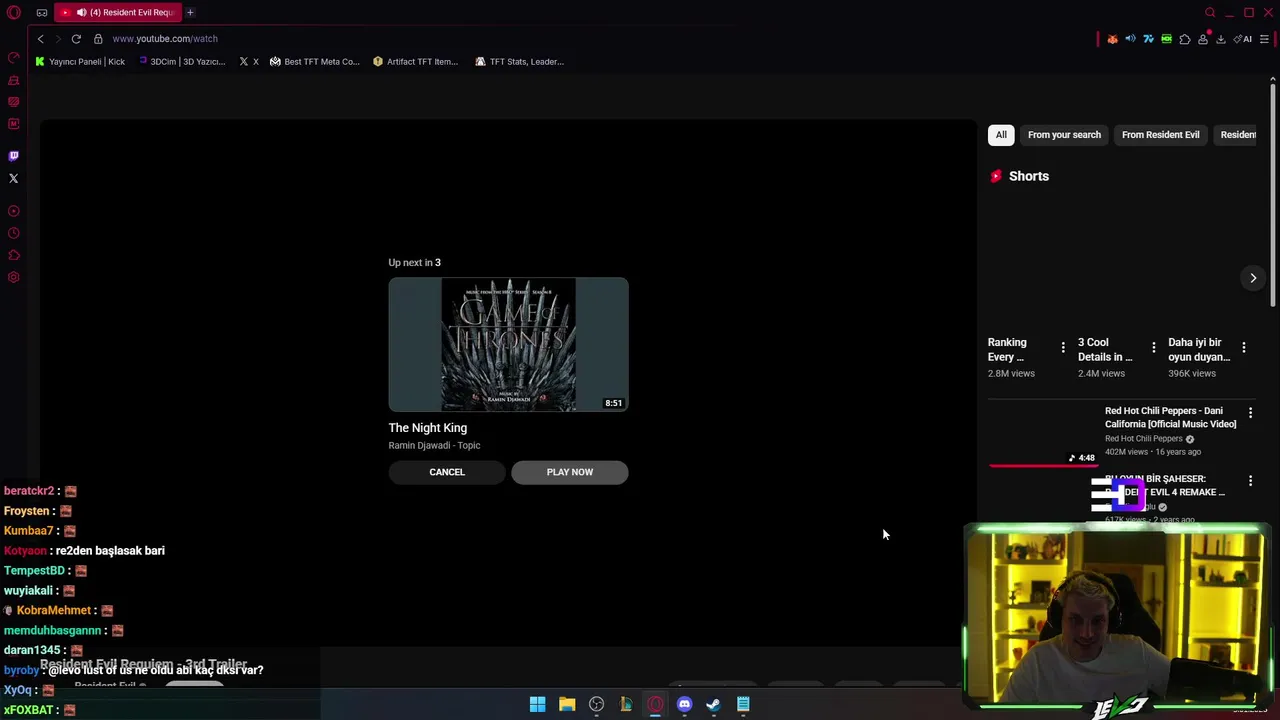1280x720 pixels.
Task: Open options for Daha iyi bir short
Action: point(1244,348)
